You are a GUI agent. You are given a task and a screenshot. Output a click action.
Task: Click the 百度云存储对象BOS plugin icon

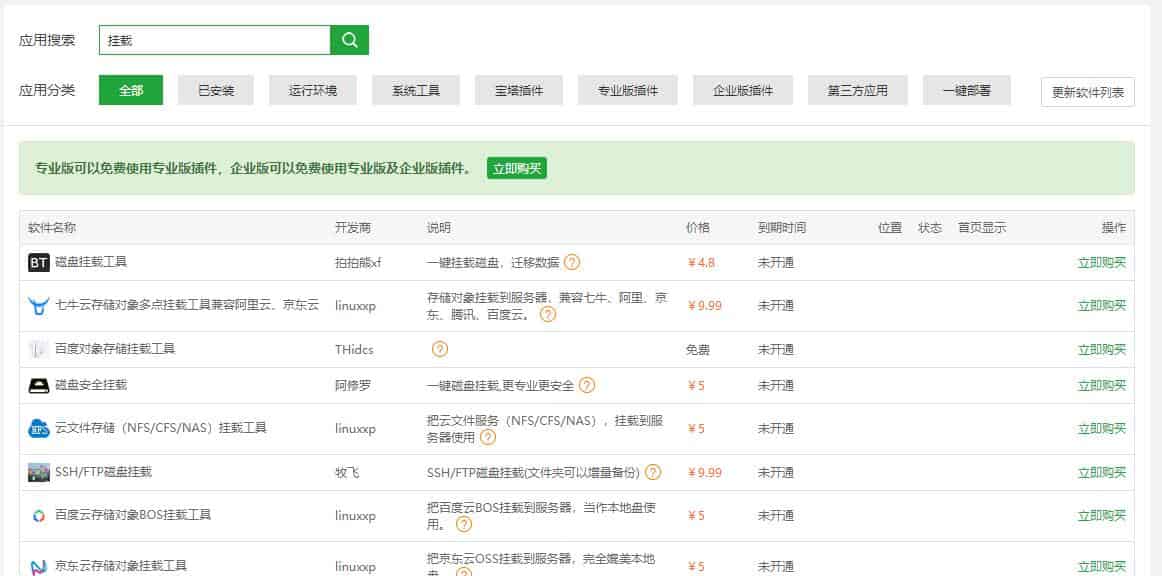[39, 516]
